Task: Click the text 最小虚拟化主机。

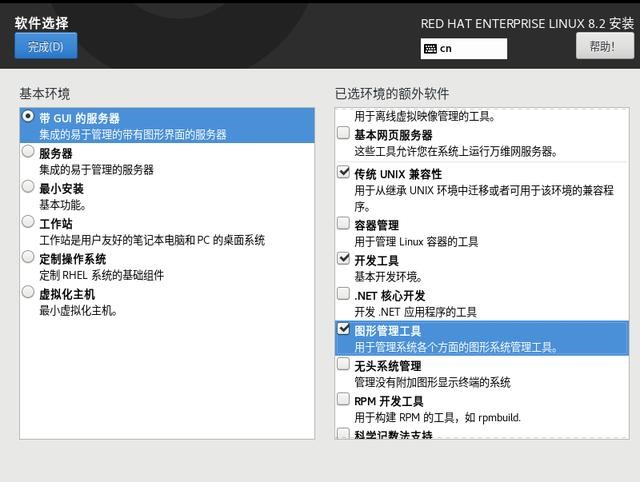Action: 78,310
